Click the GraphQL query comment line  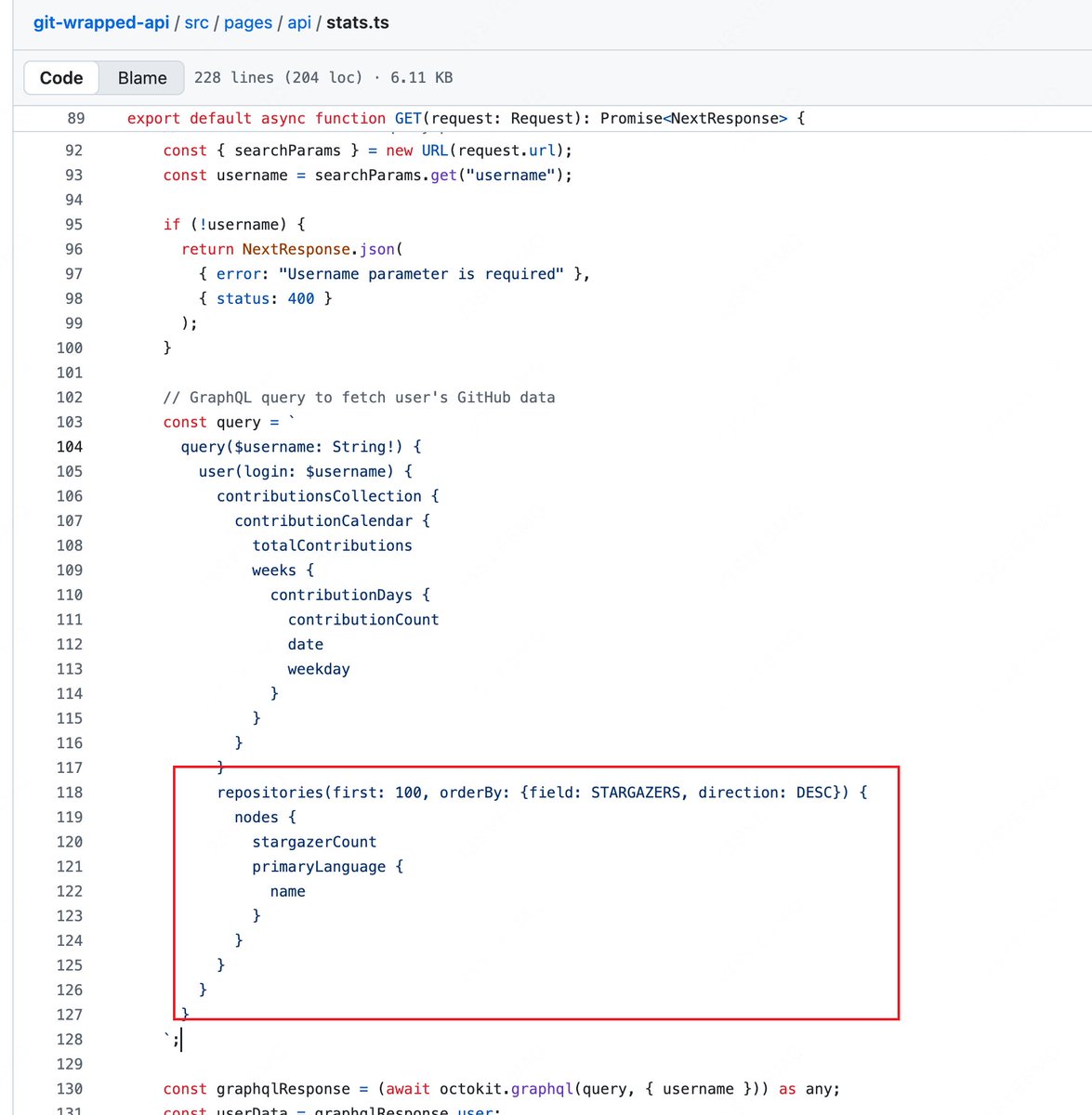point(359,397)
